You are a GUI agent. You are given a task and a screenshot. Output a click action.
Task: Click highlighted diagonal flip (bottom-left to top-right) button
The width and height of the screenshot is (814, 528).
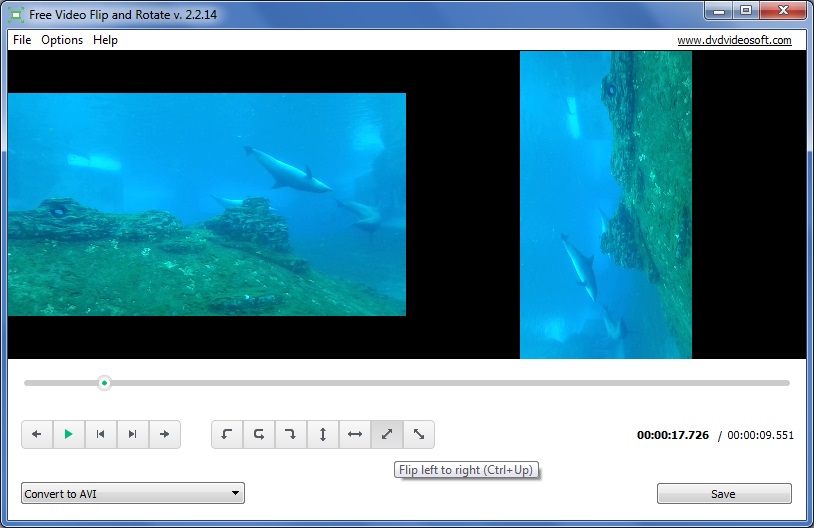387,434
